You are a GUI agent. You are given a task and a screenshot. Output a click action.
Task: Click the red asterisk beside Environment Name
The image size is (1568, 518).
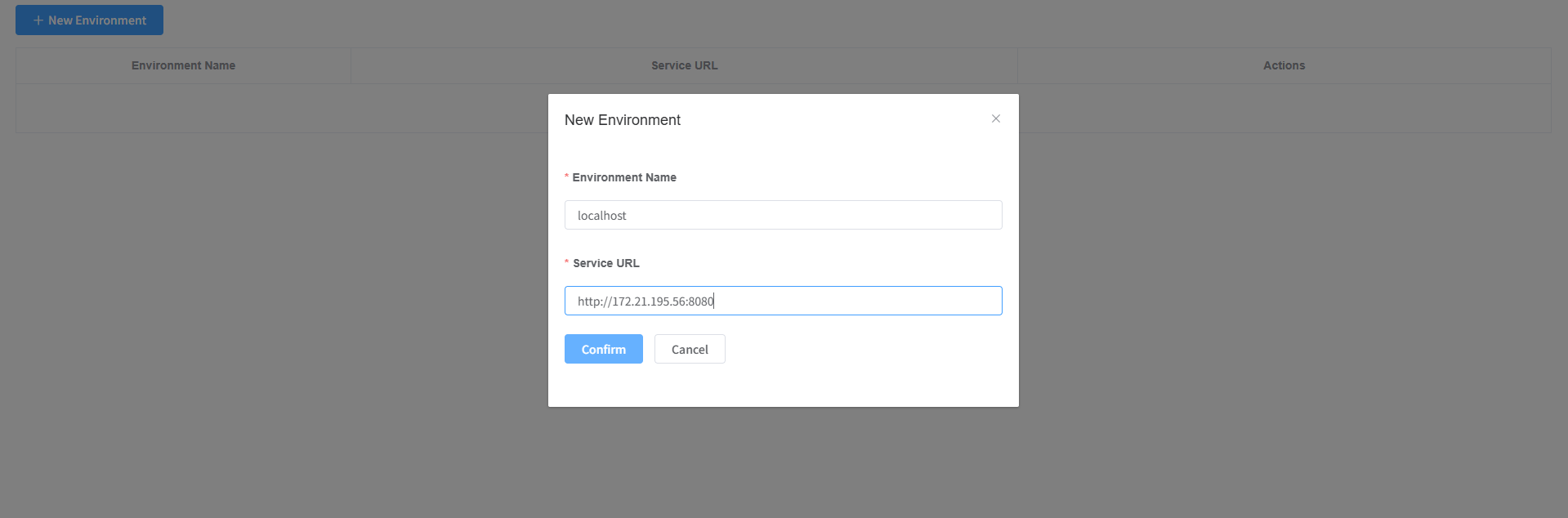coord(566,177)
